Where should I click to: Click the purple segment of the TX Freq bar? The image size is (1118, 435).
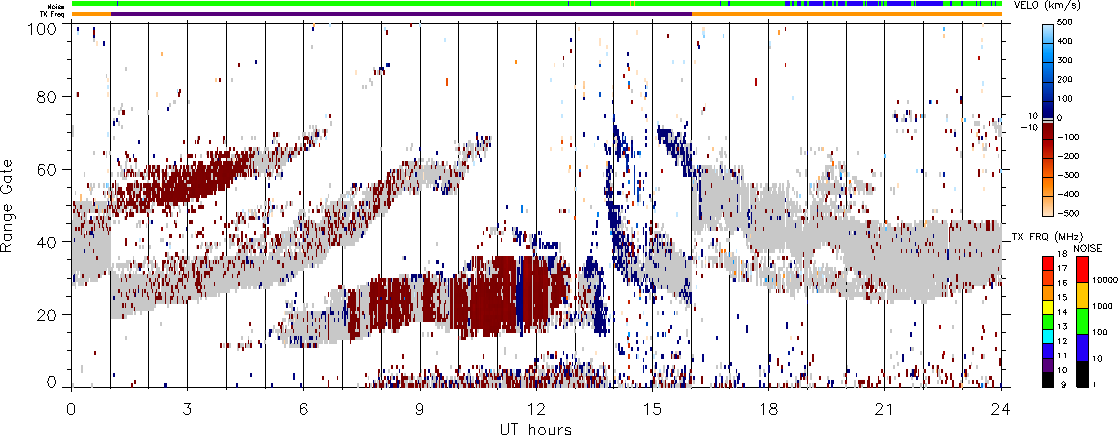coord(401,14)
